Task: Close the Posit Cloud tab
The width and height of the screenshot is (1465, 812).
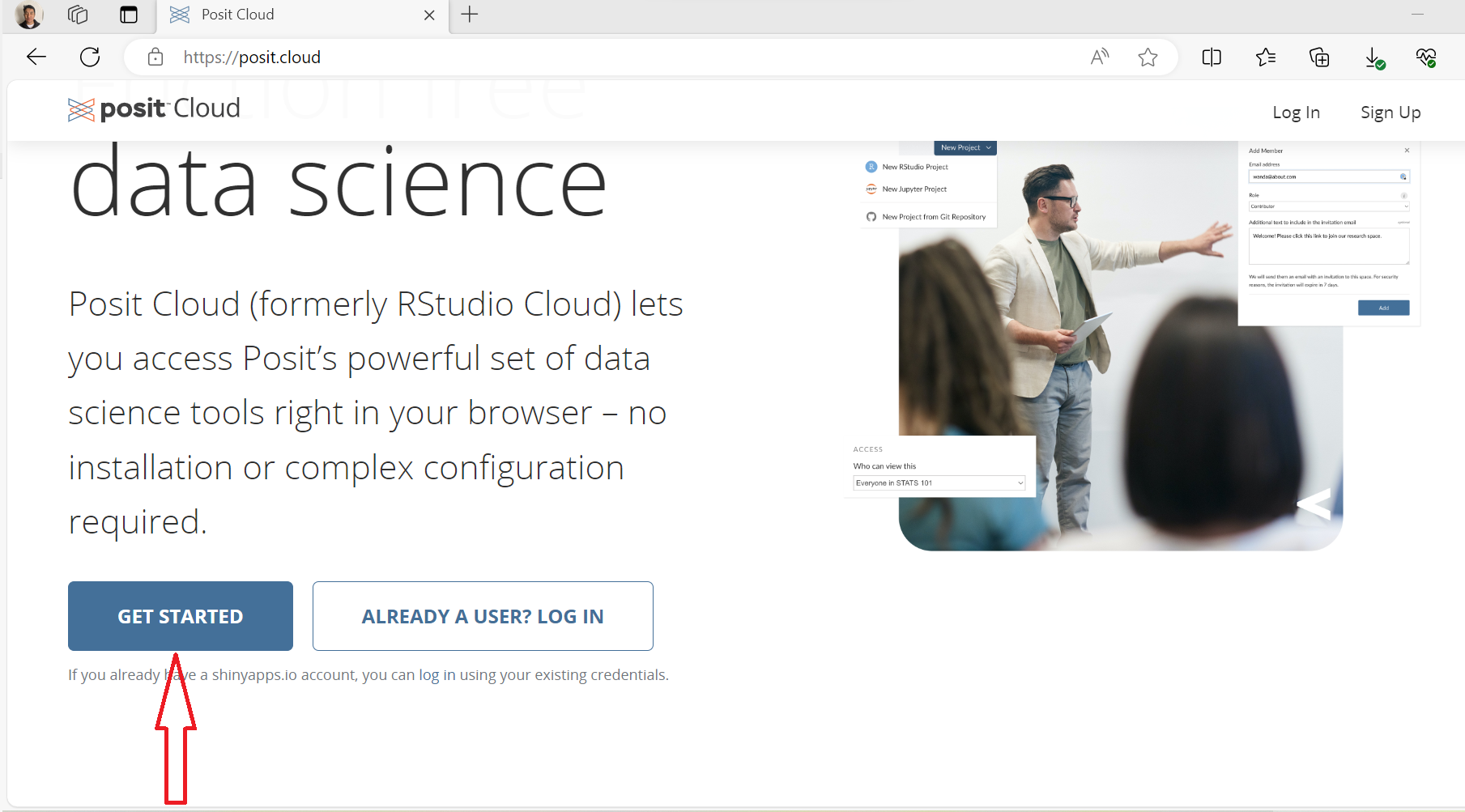Action: click(429, 15)
